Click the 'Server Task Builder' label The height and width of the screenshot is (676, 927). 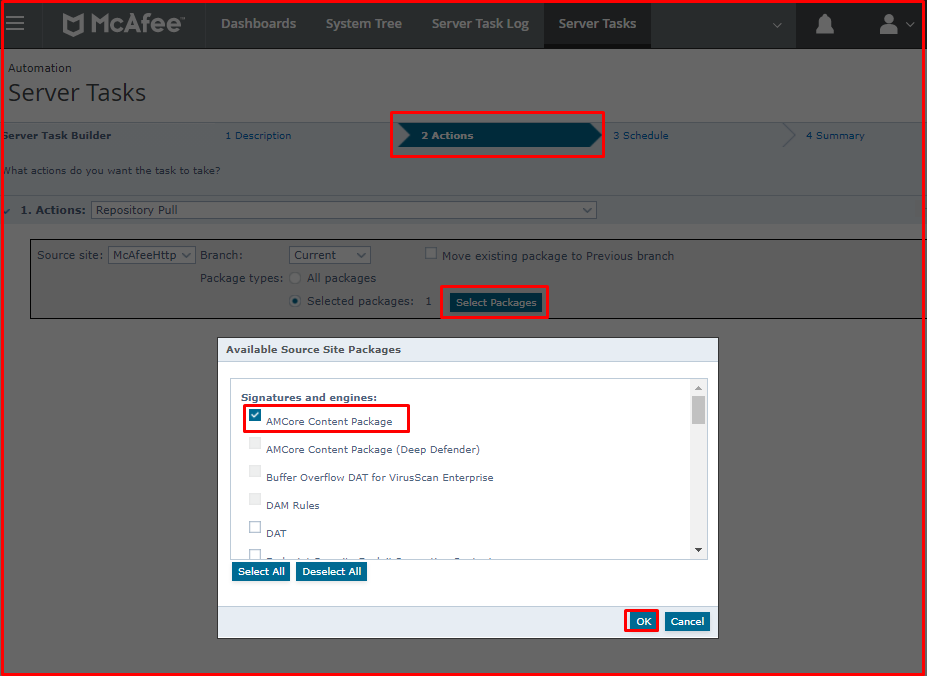coord(56,135)
